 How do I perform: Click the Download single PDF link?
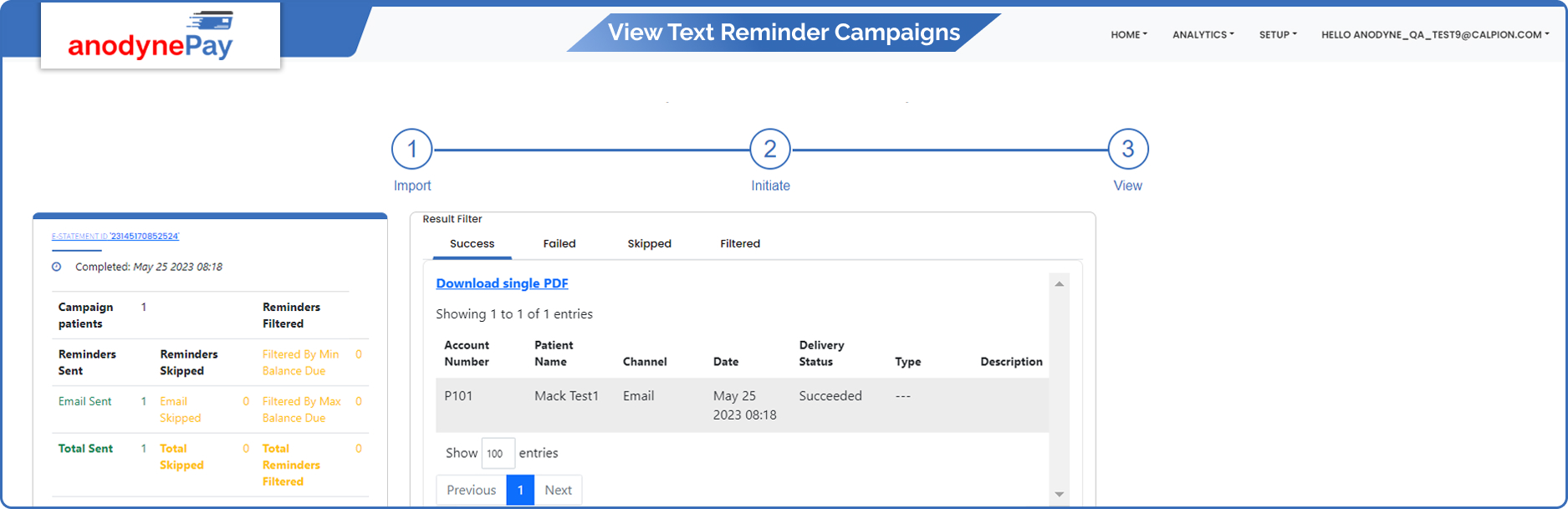(x=502, y=283)
